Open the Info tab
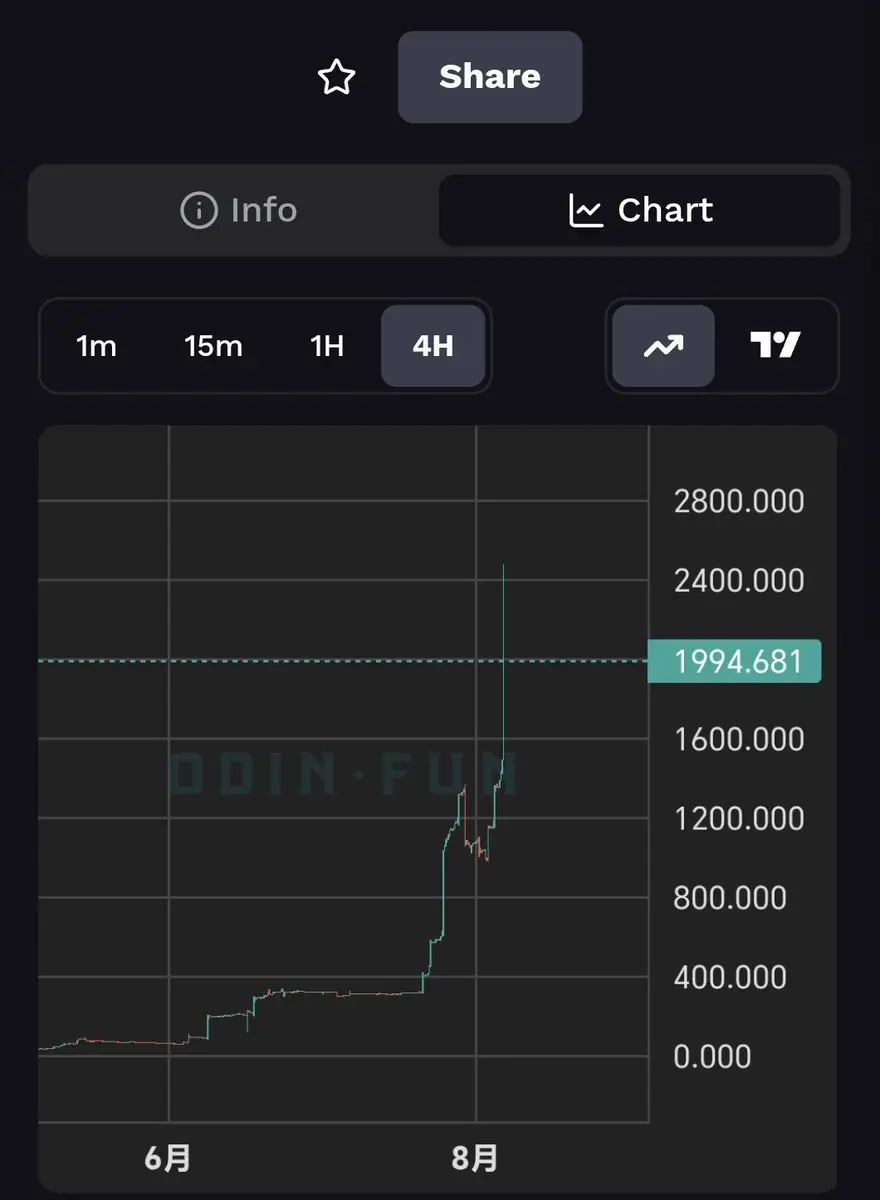This screenshot has height=1200, width=880. tap(238, 210)
